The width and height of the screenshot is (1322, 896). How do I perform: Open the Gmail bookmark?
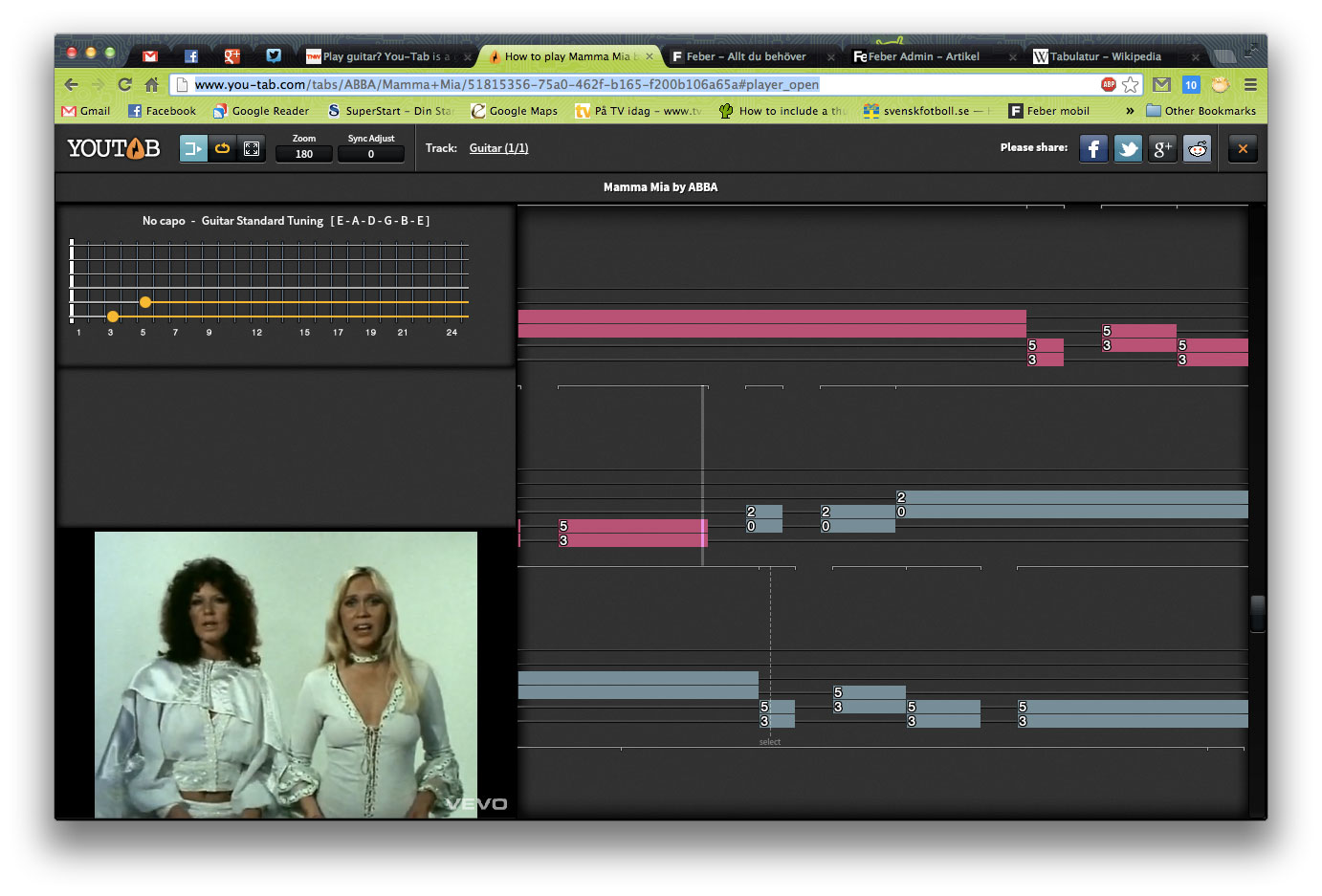[x=86, y=111]
